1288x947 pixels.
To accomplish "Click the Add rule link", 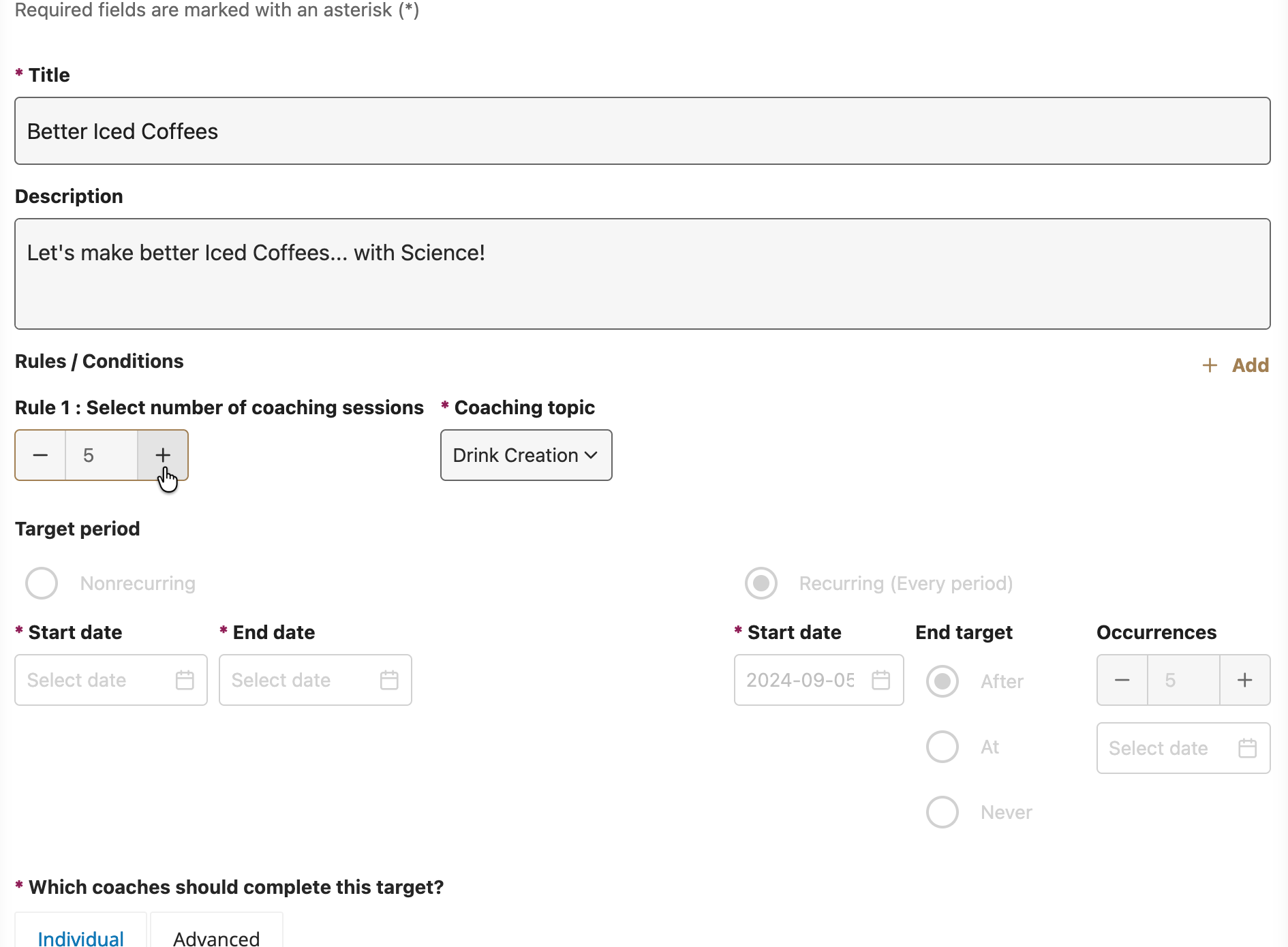I will (1250, 365).
